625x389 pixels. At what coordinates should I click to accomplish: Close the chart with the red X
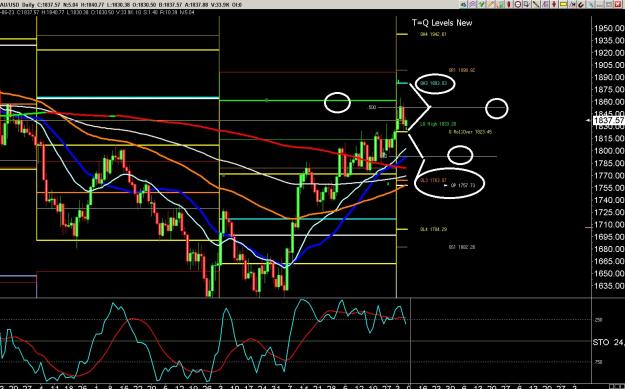click(x=618, y=4)
